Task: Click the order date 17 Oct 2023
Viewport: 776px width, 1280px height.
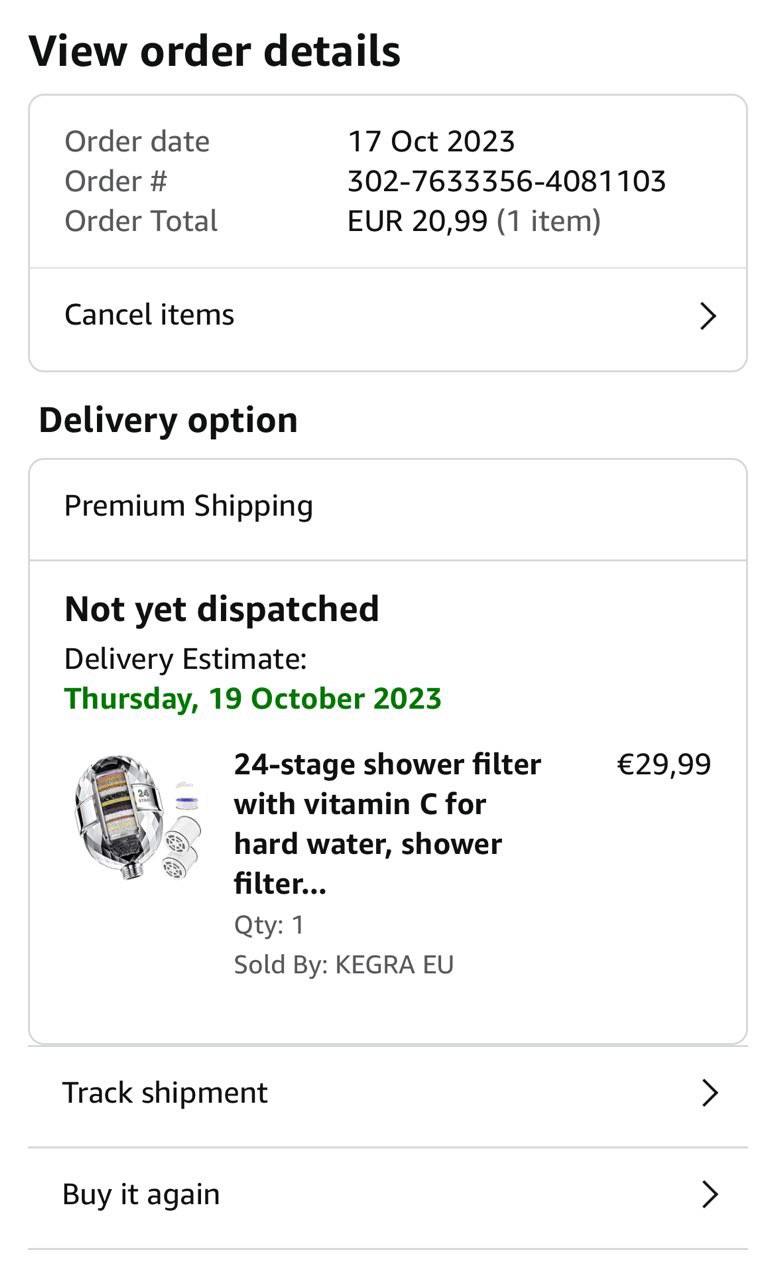Action: click(431, 141)
